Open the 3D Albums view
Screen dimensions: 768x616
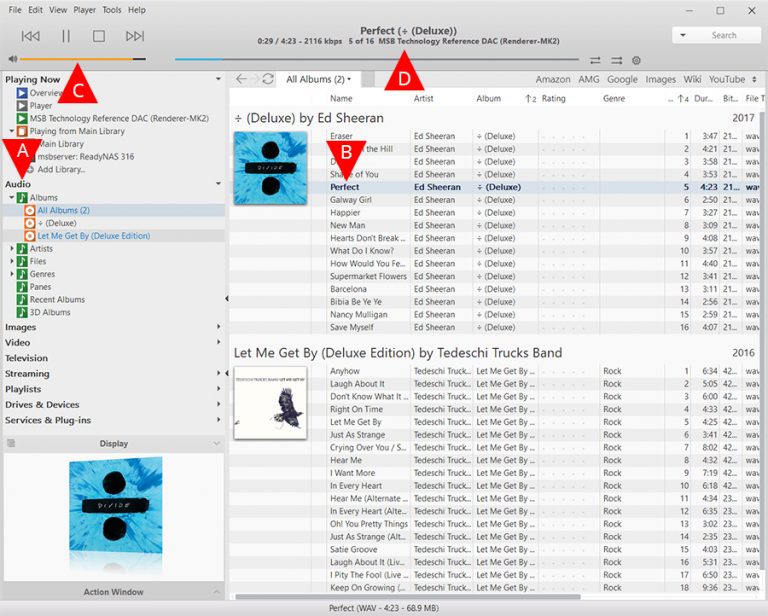pos(50,312)
